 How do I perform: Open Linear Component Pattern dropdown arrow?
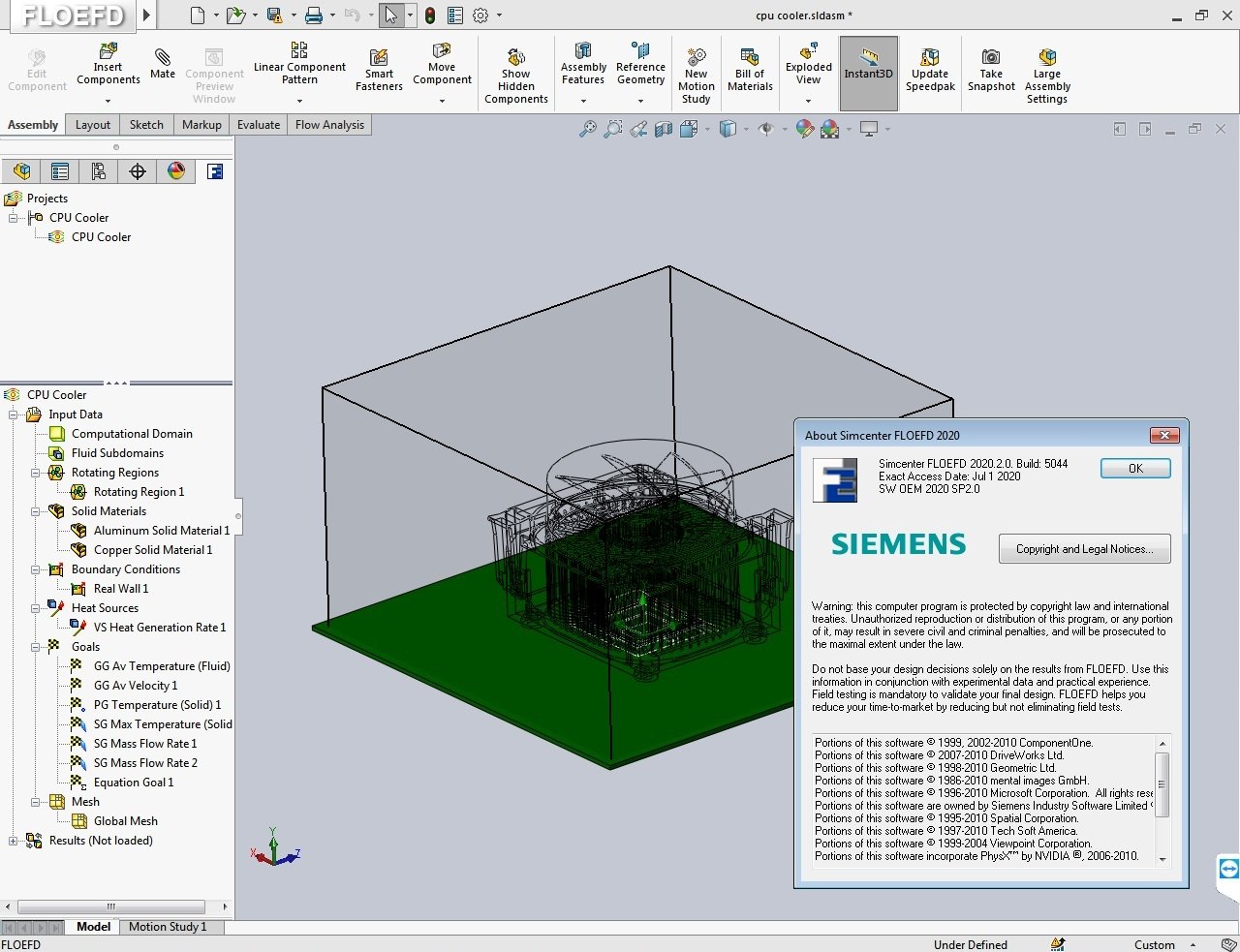(299, 101)
